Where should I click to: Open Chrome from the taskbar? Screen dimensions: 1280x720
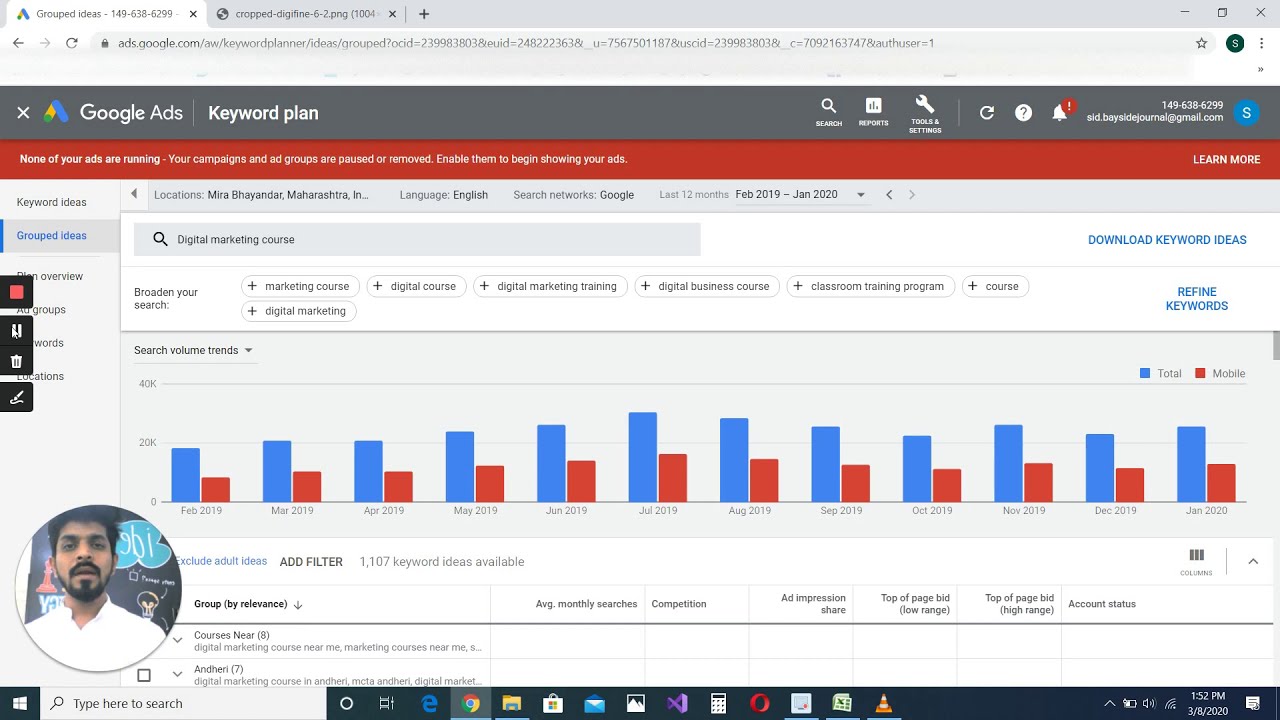[470, 703]
